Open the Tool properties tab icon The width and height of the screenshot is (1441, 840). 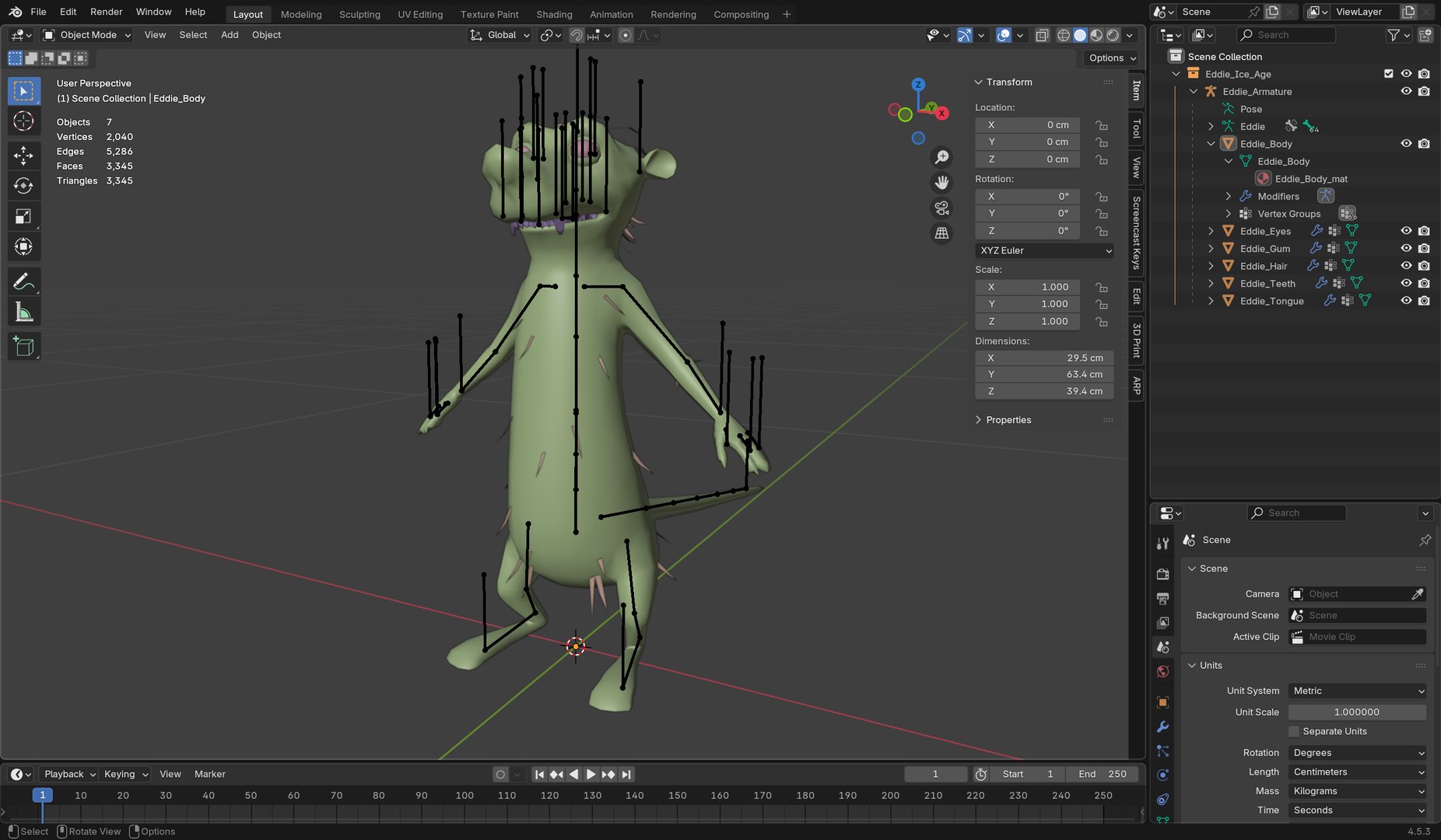[x=1163, y=544]
